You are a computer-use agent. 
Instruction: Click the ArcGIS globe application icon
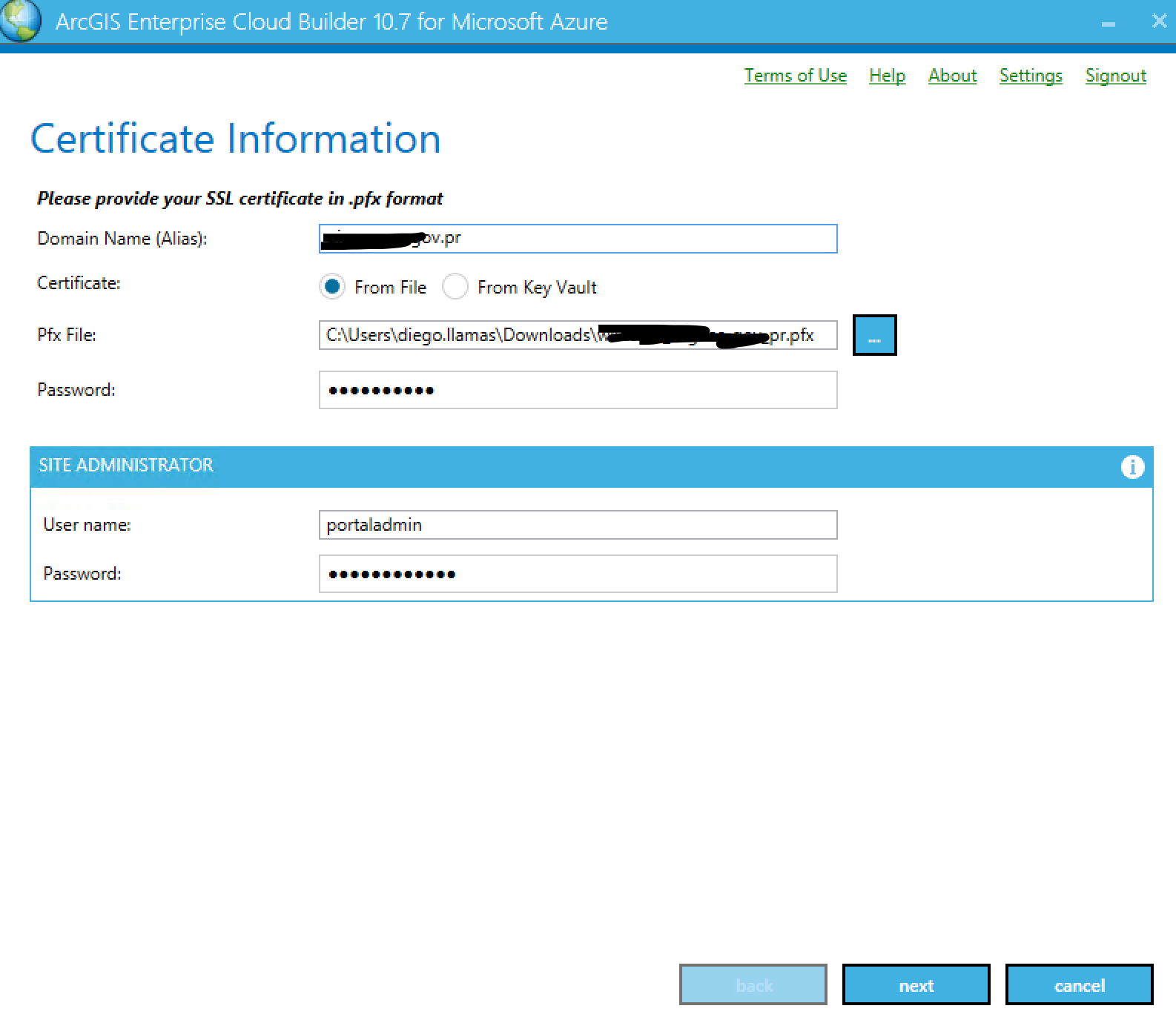[x=21, y=21]
